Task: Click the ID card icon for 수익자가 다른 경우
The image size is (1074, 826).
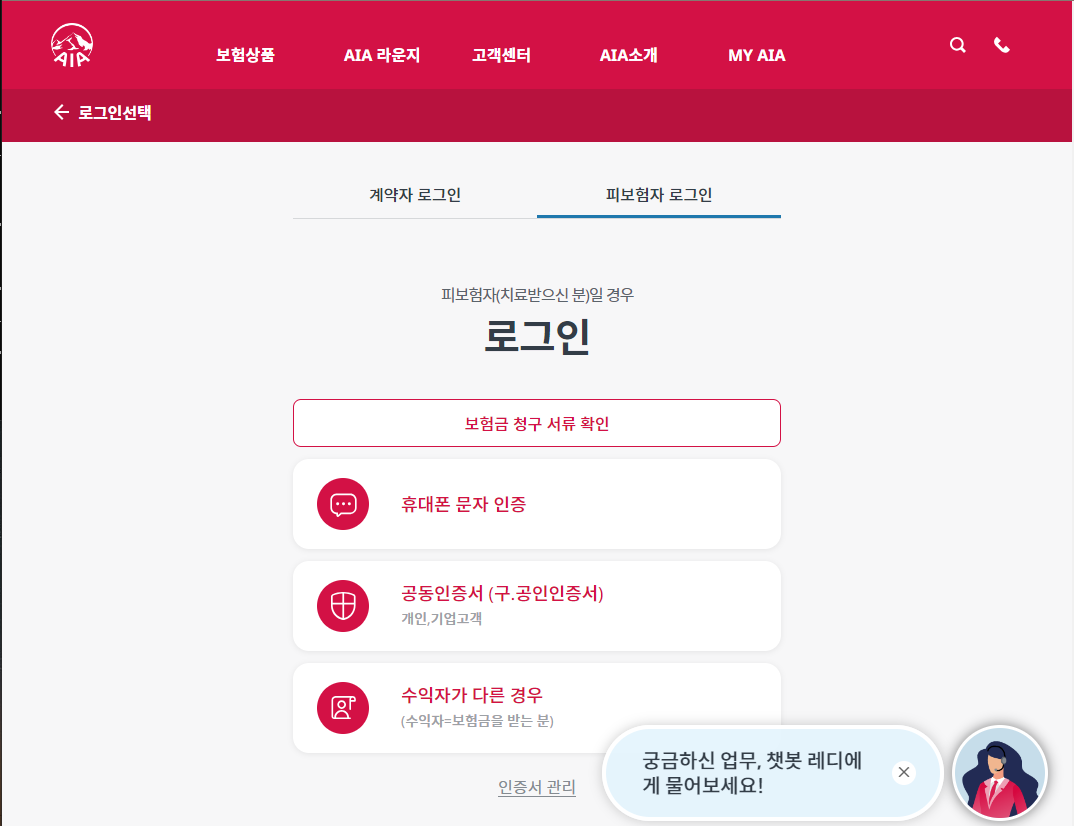Action: click(x=343, y=707)
